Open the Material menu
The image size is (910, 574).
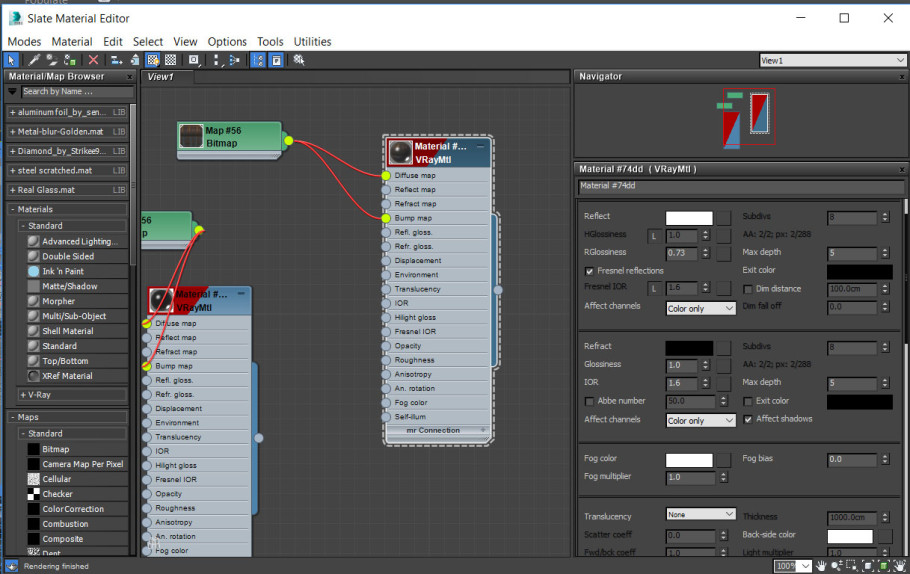pyautogui.click(x=72, y=42)
